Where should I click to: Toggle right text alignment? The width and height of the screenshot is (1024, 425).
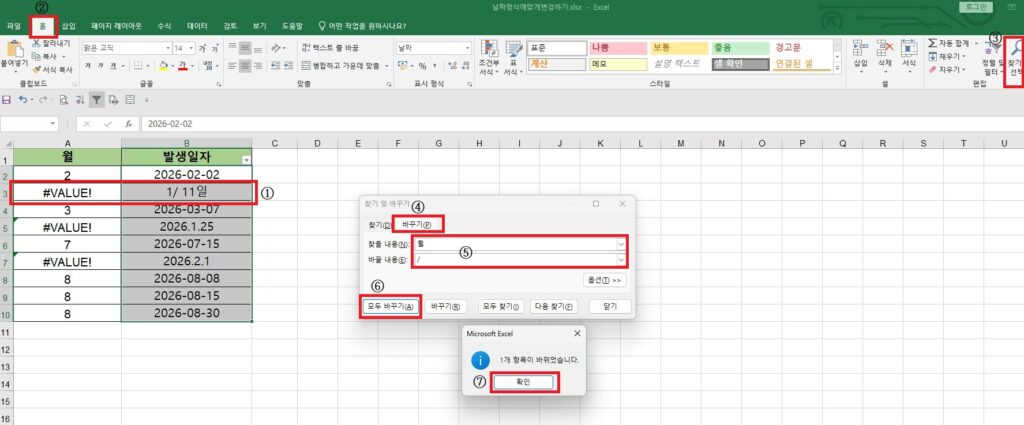coord(258,66)
